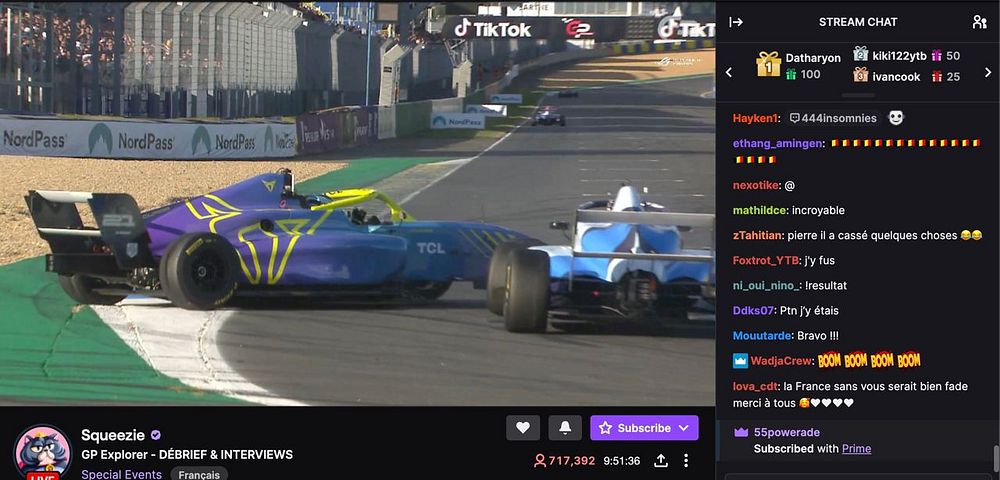Collapse the stream chat panel
Screen dimensions: 1000x480
(x=736, y=22)
